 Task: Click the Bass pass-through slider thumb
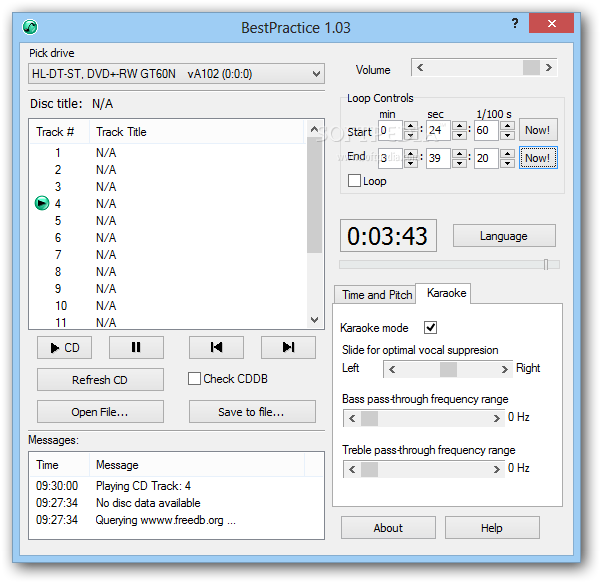click(369, 418)
